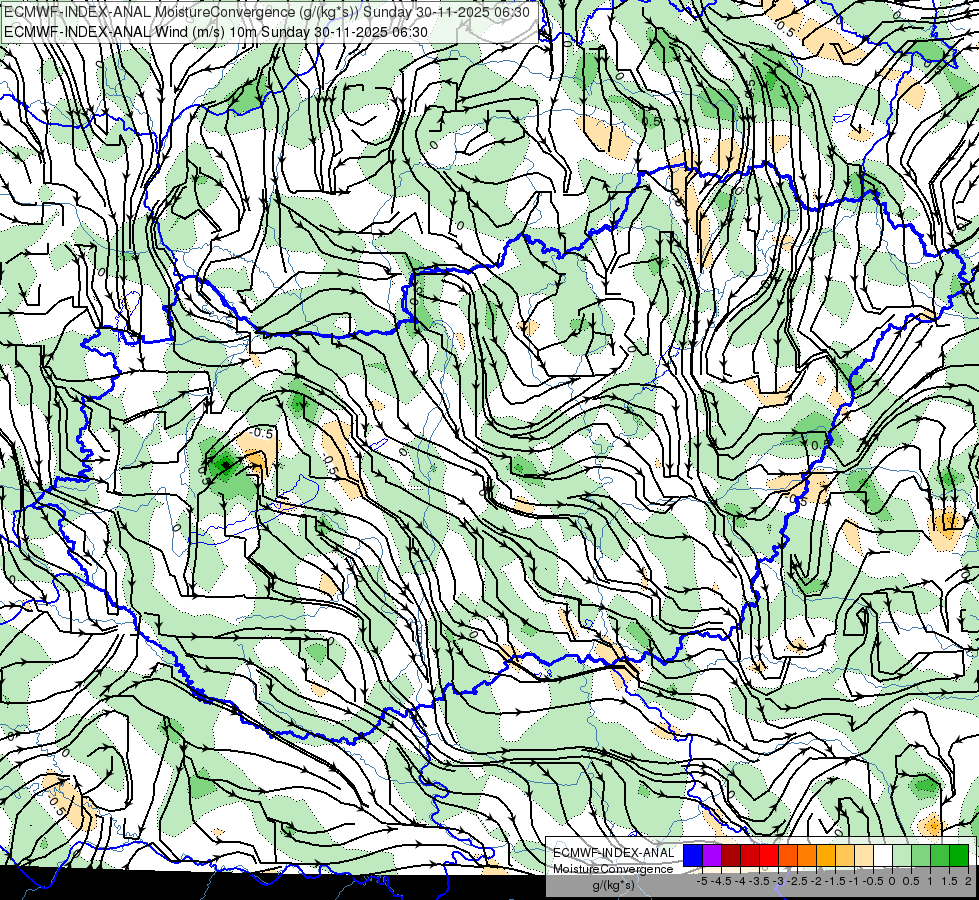Click the g/(kg*s) unit label in the legend

(x=613, y=886)
